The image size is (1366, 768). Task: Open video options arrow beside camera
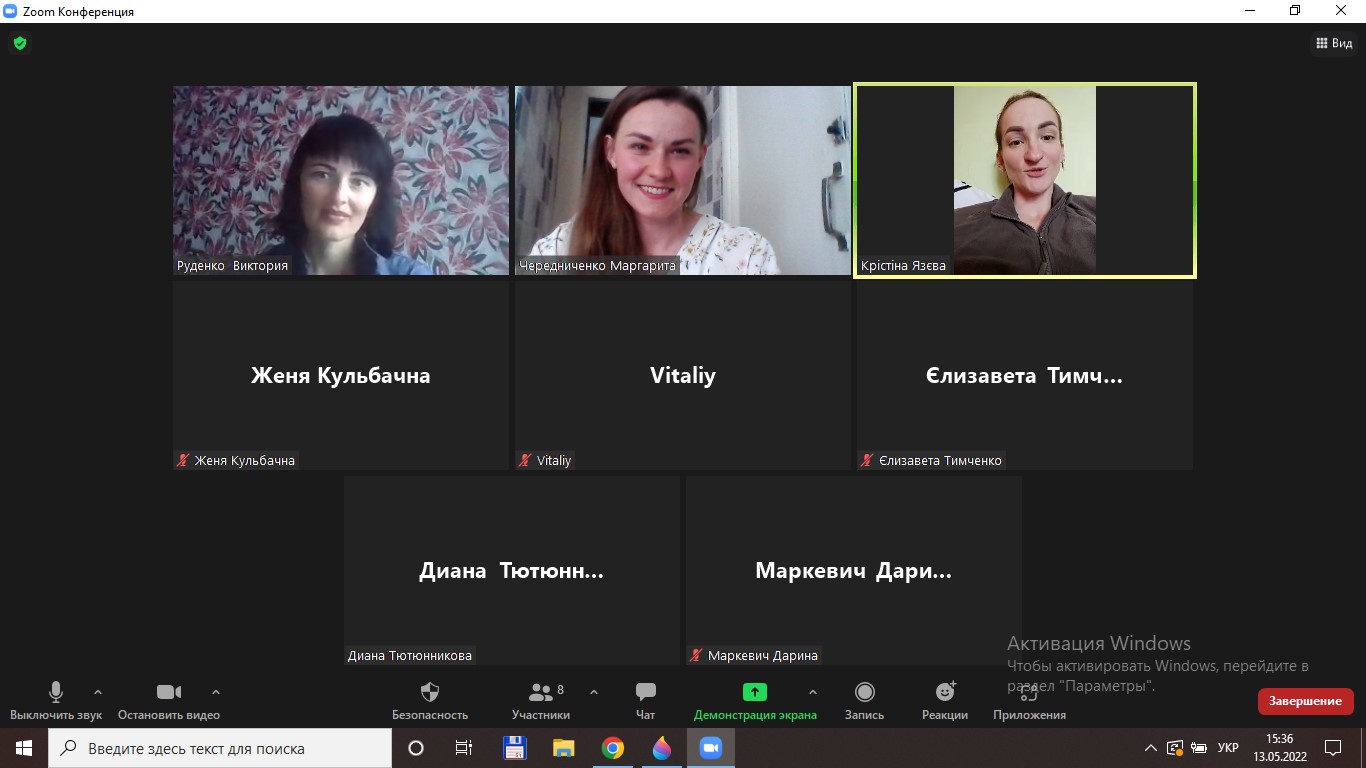click(215, 692)
